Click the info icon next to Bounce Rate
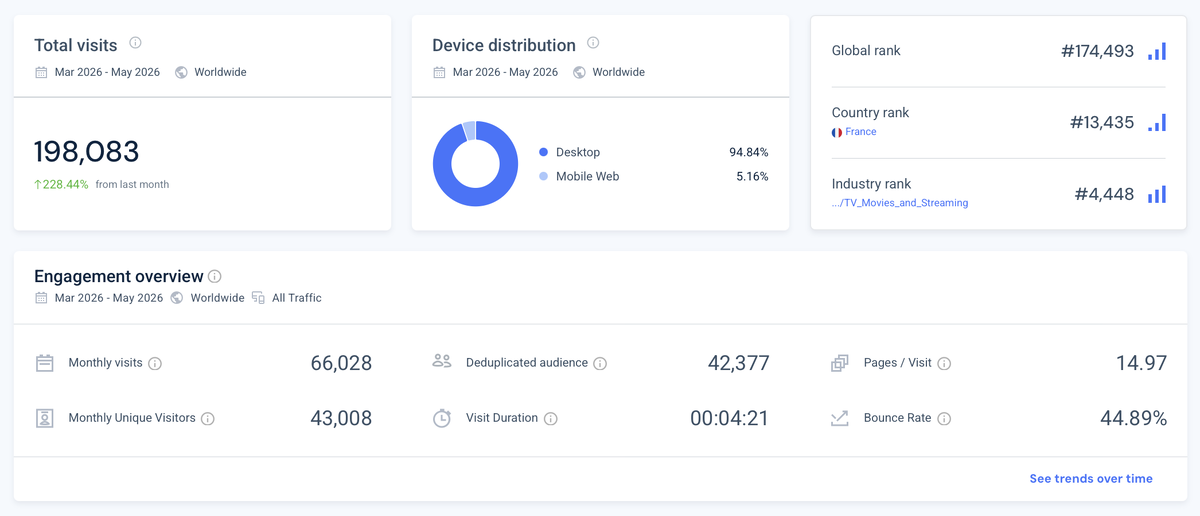This screenshot has width=1200, height=516. pos(944,419)
